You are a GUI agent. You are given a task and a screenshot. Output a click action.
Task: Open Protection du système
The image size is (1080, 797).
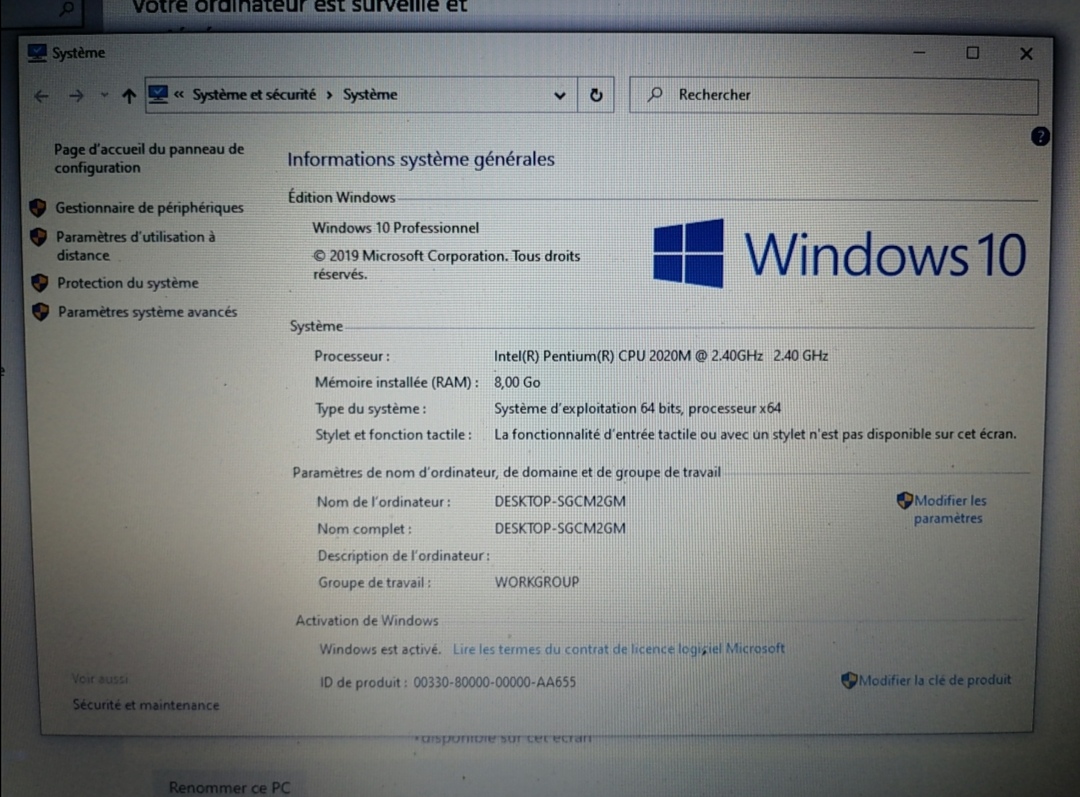coord(127,283)
